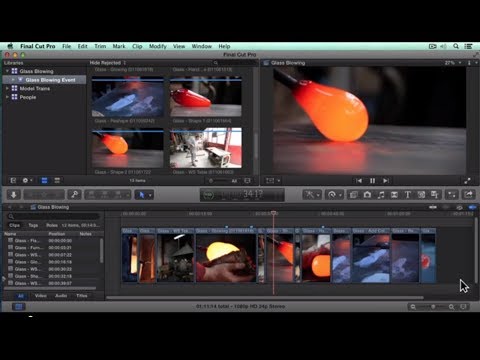Open the Photos browser camera icon
Screen dimensions: 480x360
point(367,195)
